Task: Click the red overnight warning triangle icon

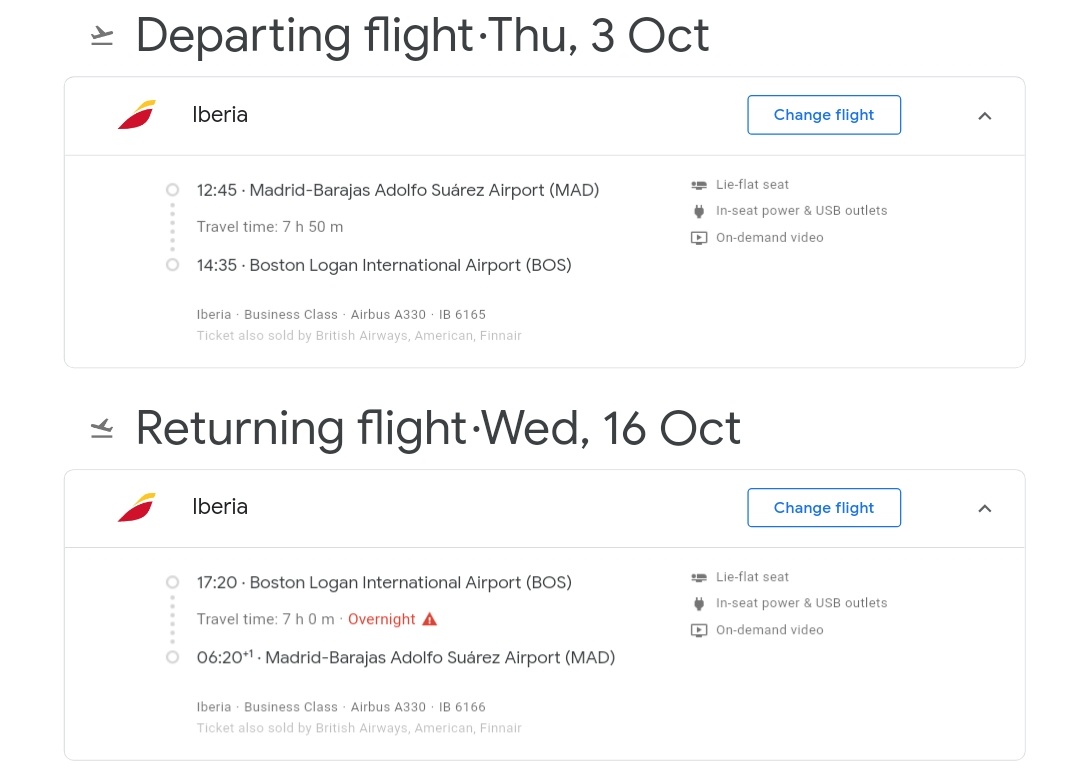Action: pyautogui.click(x=430, y=619)
